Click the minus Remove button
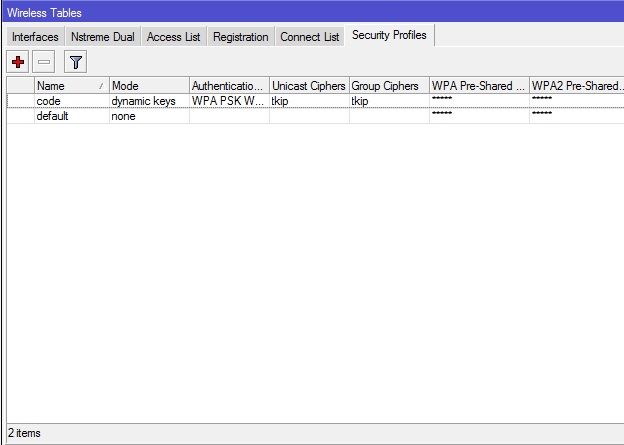 point(43,62)
